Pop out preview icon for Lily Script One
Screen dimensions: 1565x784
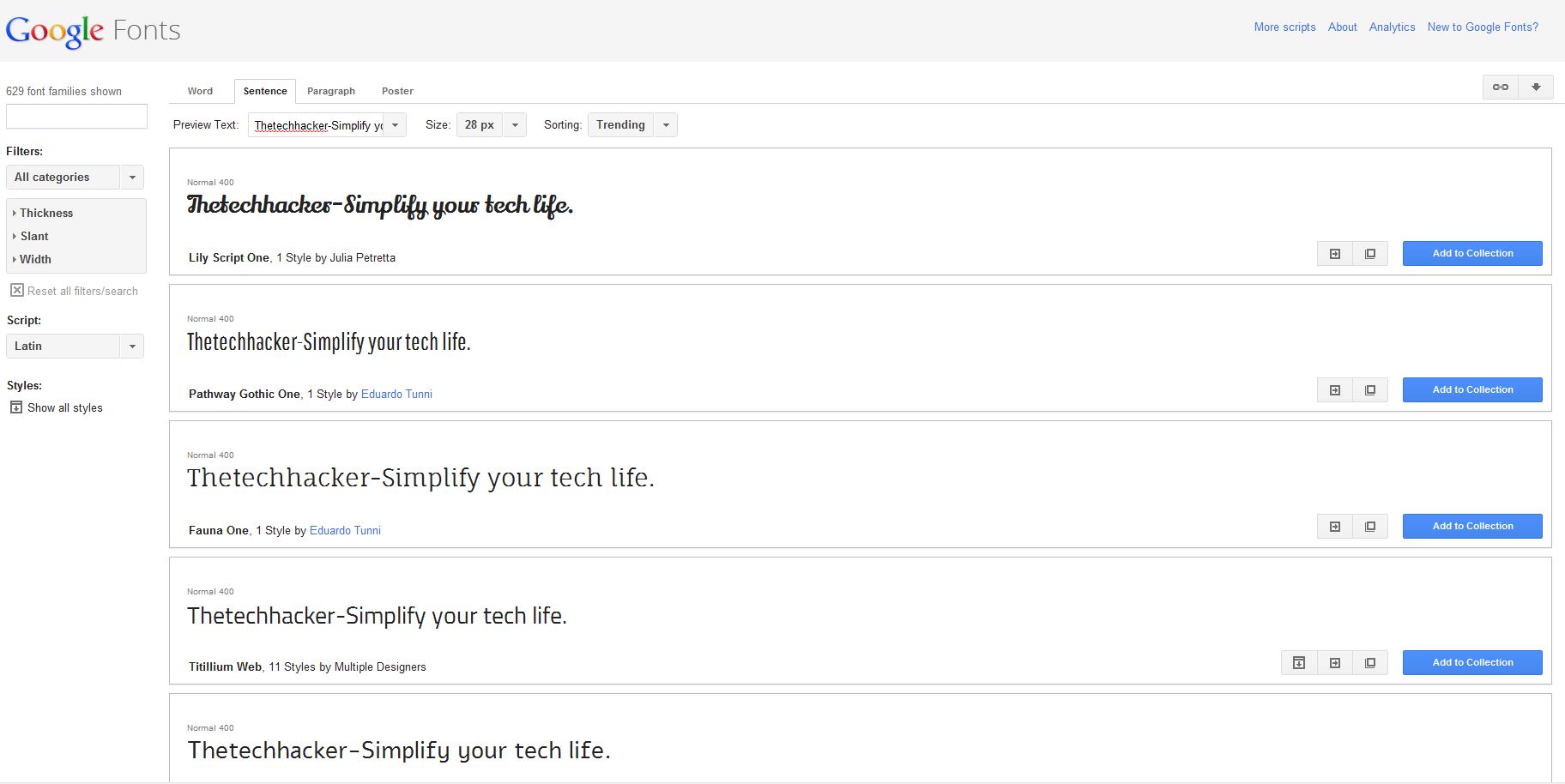click(x=1370, y=253)
